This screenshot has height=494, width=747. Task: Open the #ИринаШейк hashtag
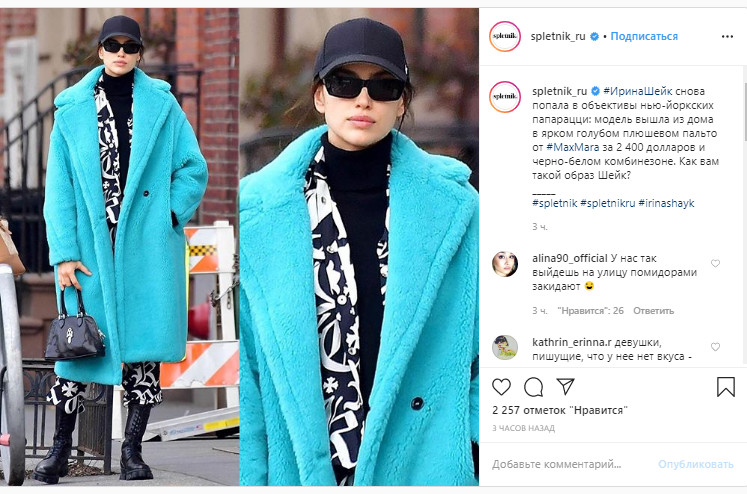point(637,91)
